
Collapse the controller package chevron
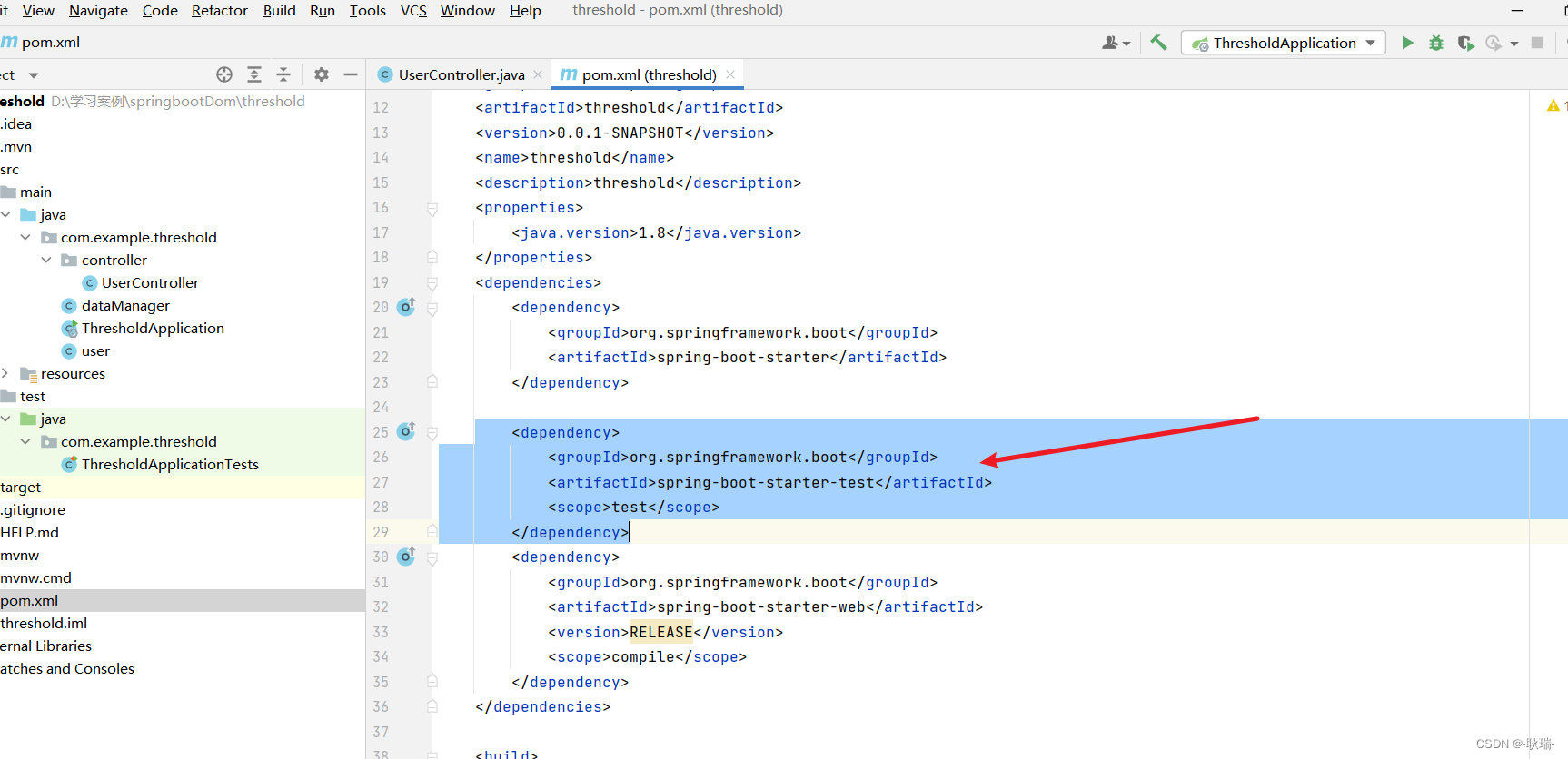tap(46, 260)
